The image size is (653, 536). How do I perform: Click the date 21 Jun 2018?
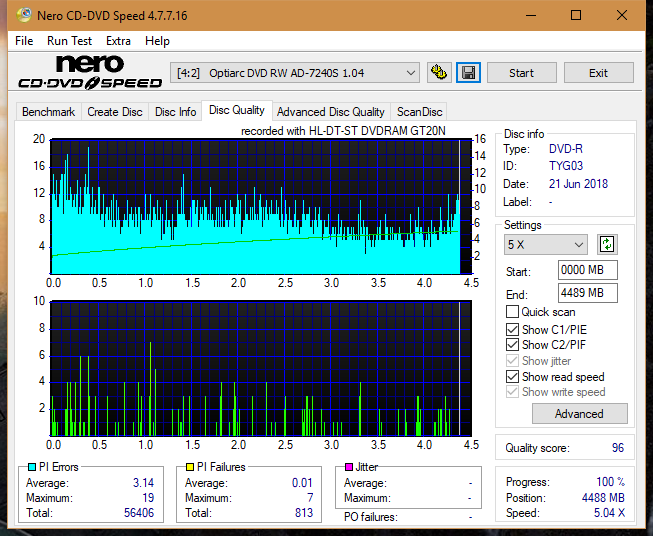click(578, 184)
